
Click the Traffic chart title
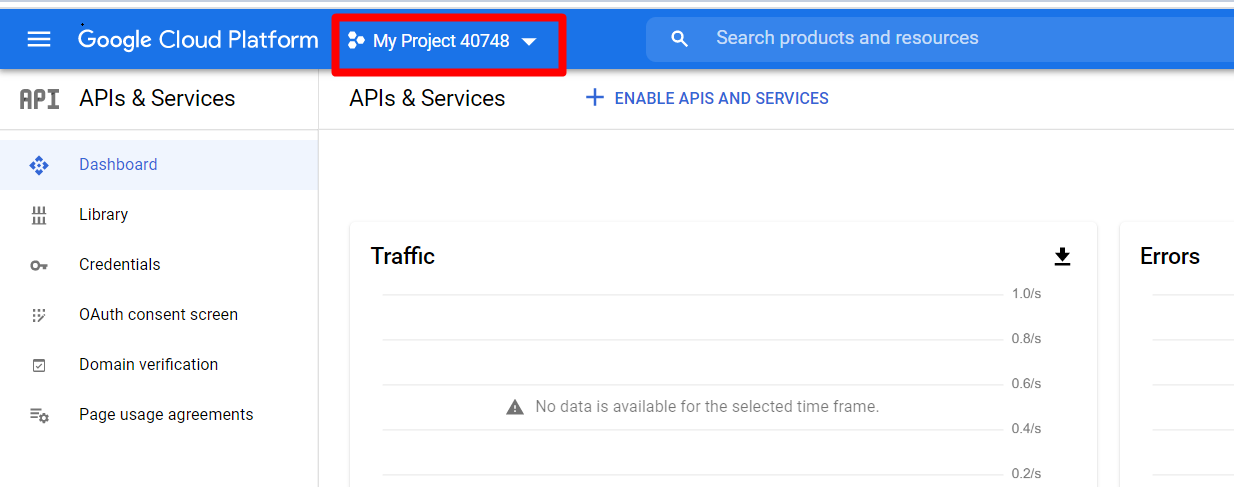[403, 256]
